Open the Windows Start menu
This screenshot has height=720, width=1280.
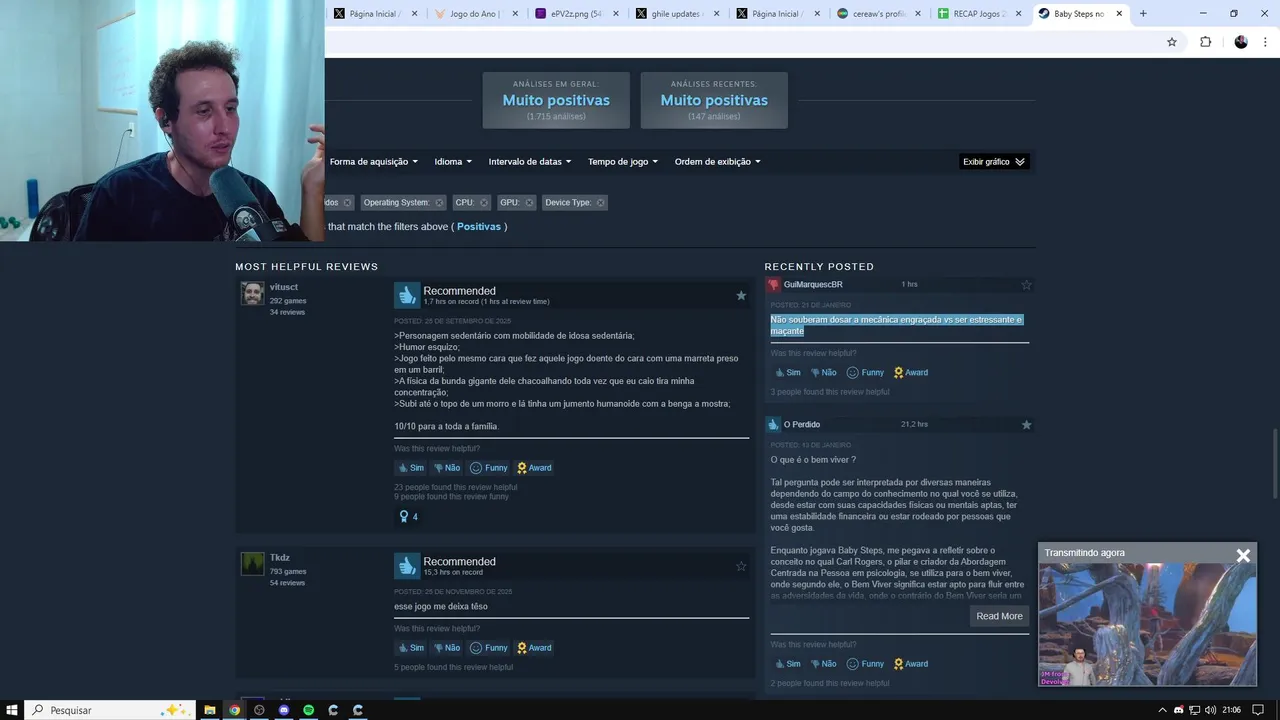[12, 710]
